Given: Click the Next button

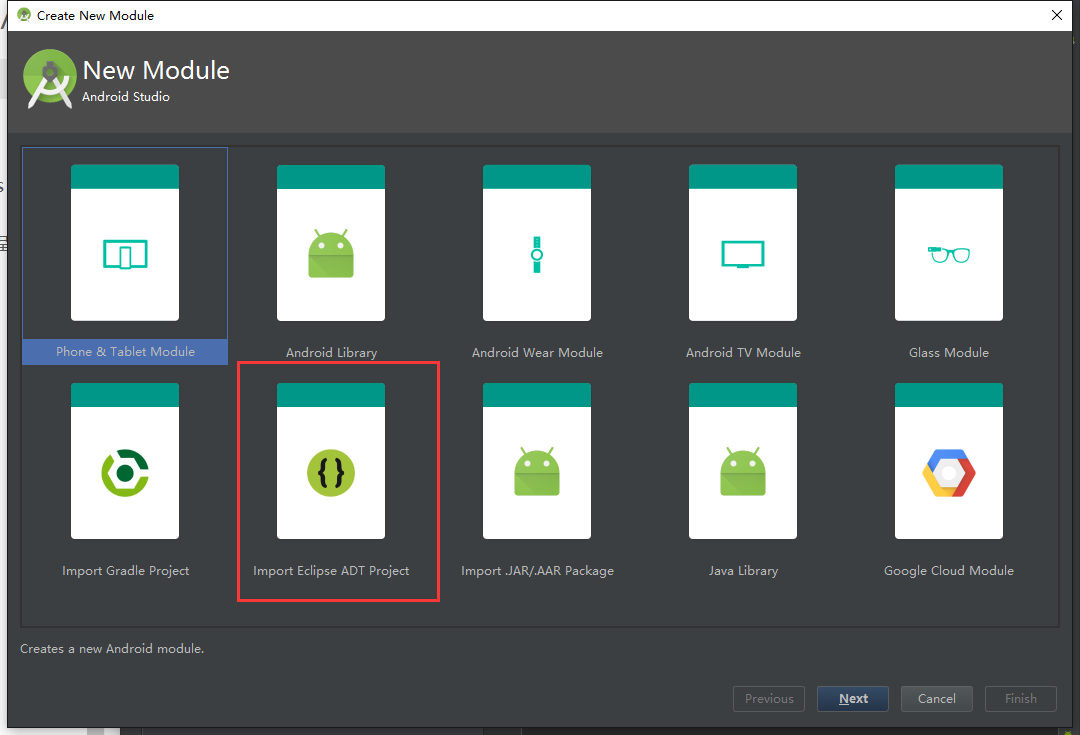Looking at the screenshot, I should tap(853, 698).
